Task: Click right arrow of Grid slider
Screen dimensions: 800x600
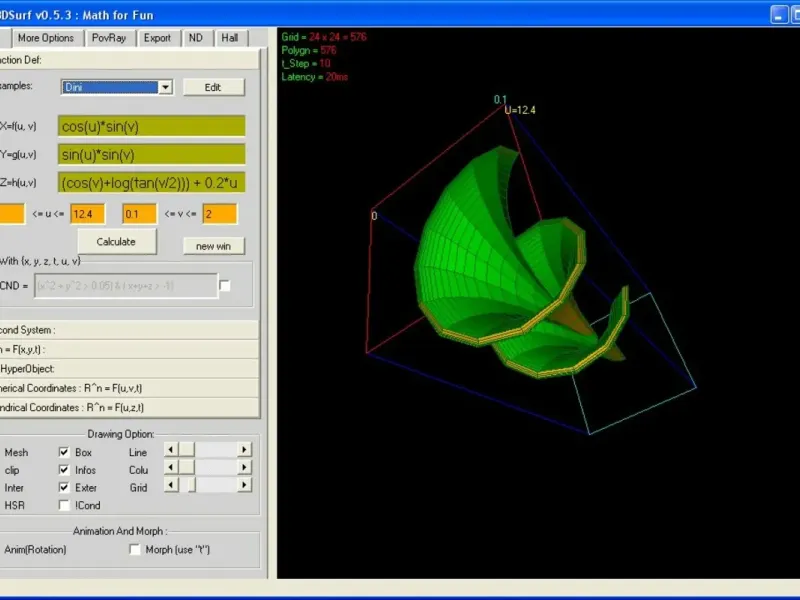Action: pos(244,486)
